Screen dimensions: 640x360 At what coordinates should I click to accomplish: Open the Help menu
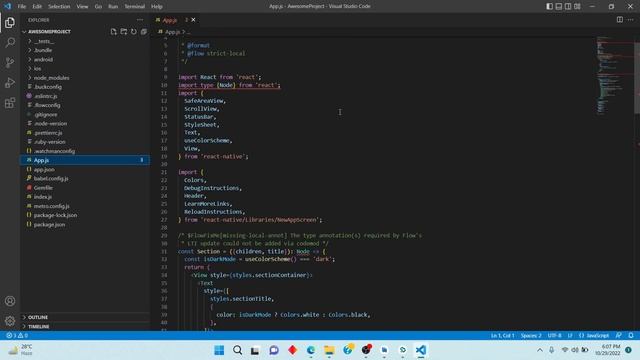[157, 7]
